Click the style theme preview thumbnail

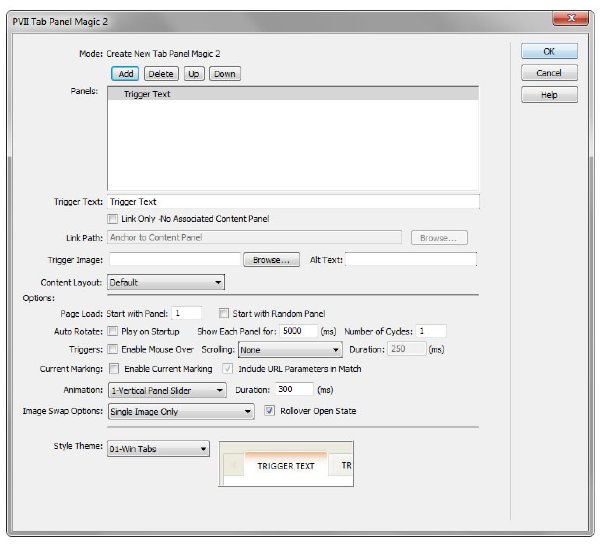[x=286, y=464]
